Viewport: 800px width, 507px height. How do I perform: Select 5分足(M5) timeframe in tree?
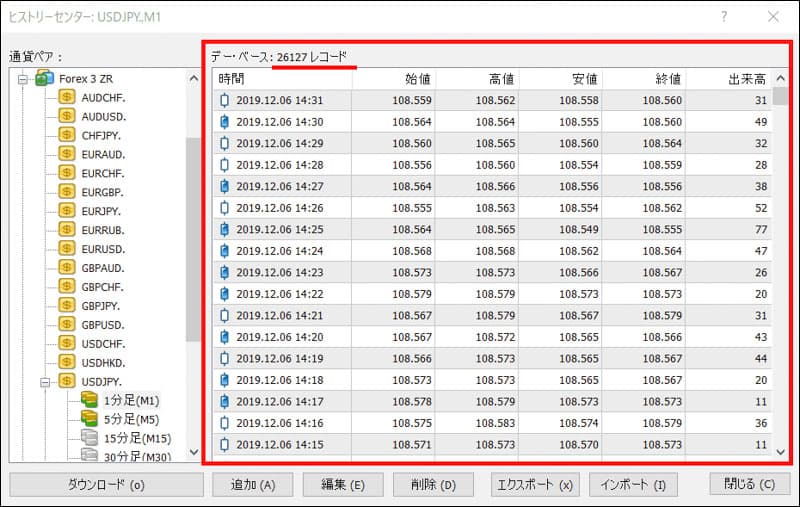131,419
